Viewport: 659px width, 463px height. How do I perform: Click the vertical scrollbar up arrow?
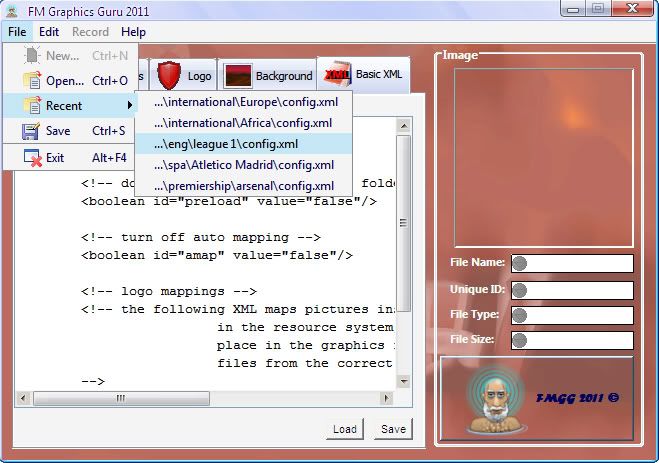coord(404,126)
